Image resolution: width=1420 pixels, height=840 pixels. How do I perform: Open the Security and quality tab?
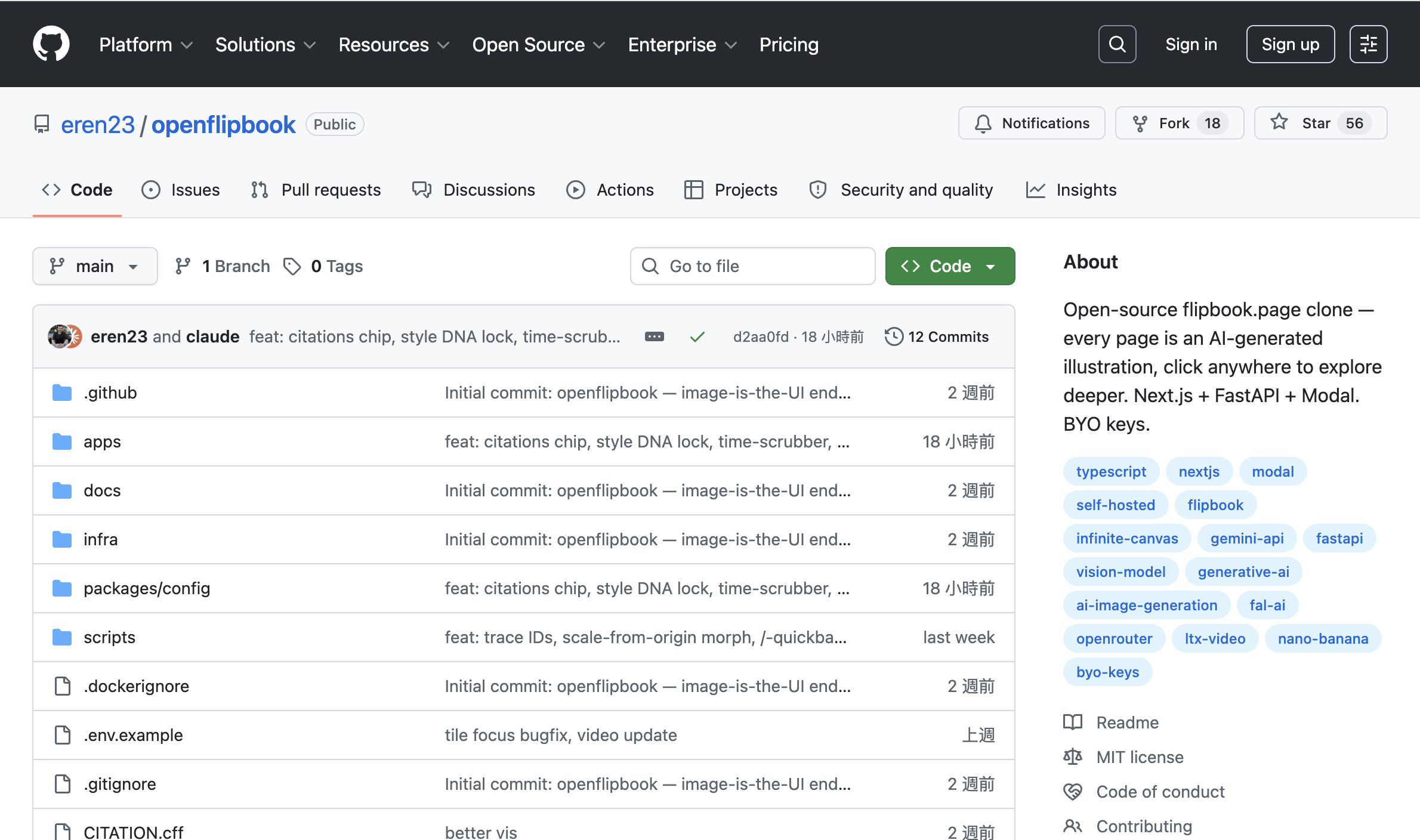tap(901, 190)
